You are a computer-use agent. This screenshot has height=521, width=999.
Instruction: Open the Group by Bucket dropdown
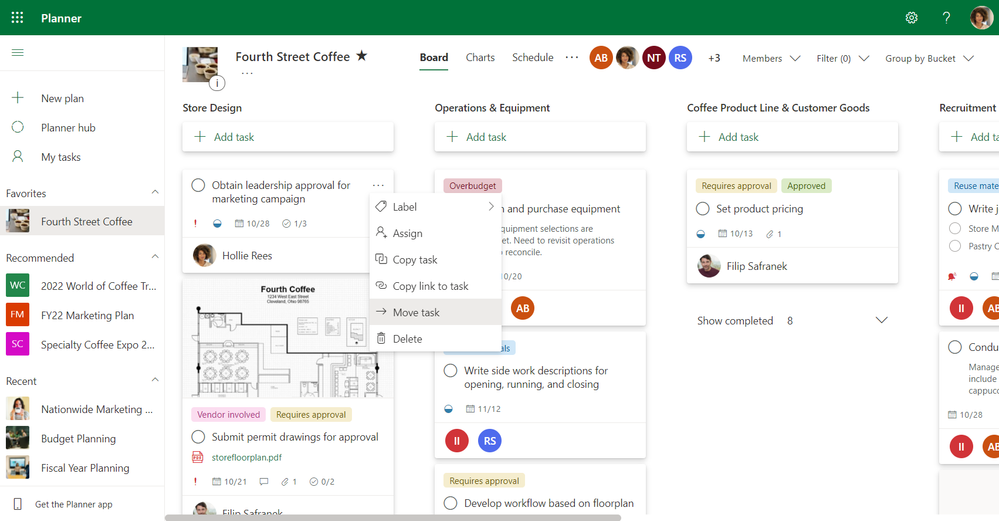[x=930, y=59]
